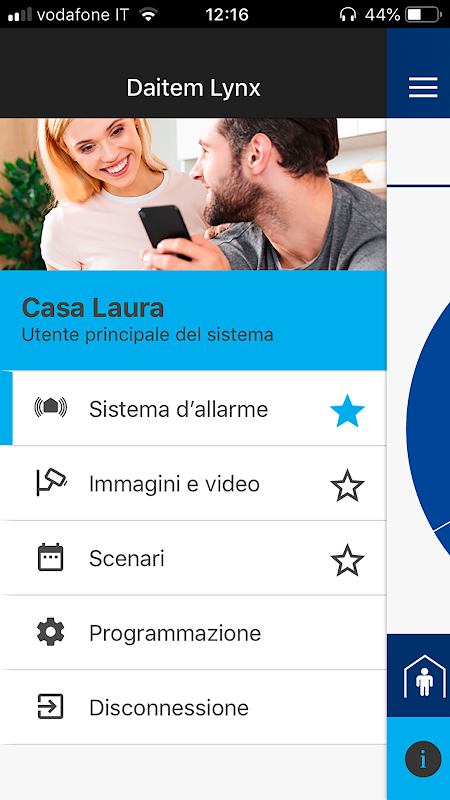Click the calendar icon beside Scenari
This screenshot has height=800, width=450.
click(x=51, y=557)
